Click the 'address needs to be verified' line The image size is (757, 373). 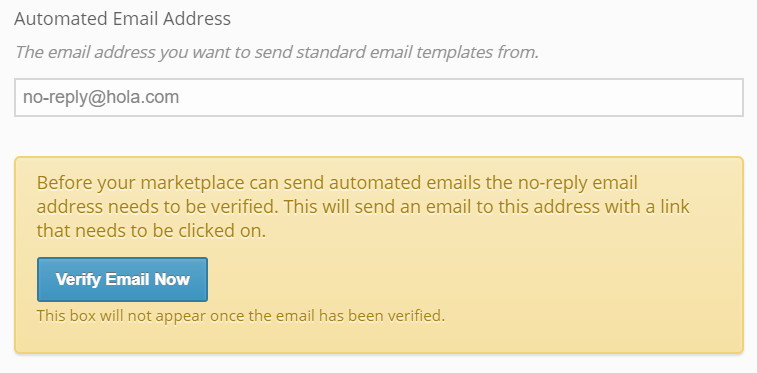363,207
